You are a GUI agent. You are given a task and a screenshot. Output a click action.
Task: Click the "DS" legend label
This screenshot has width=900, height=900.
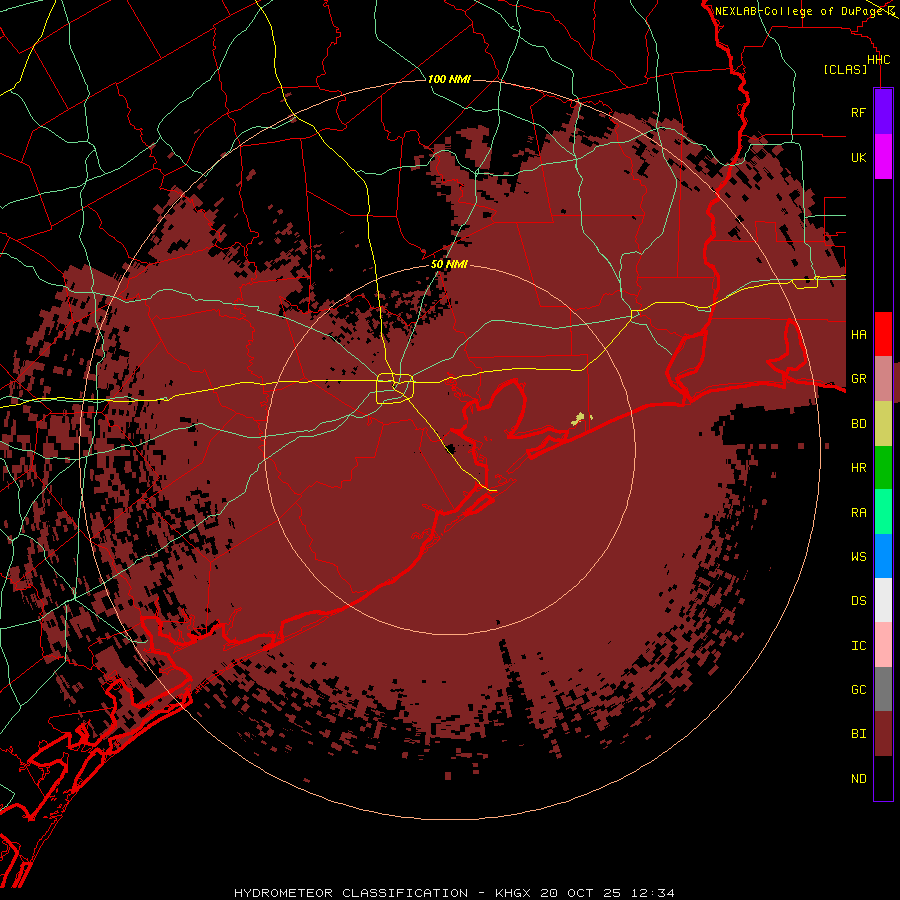(x=858, y=601)
